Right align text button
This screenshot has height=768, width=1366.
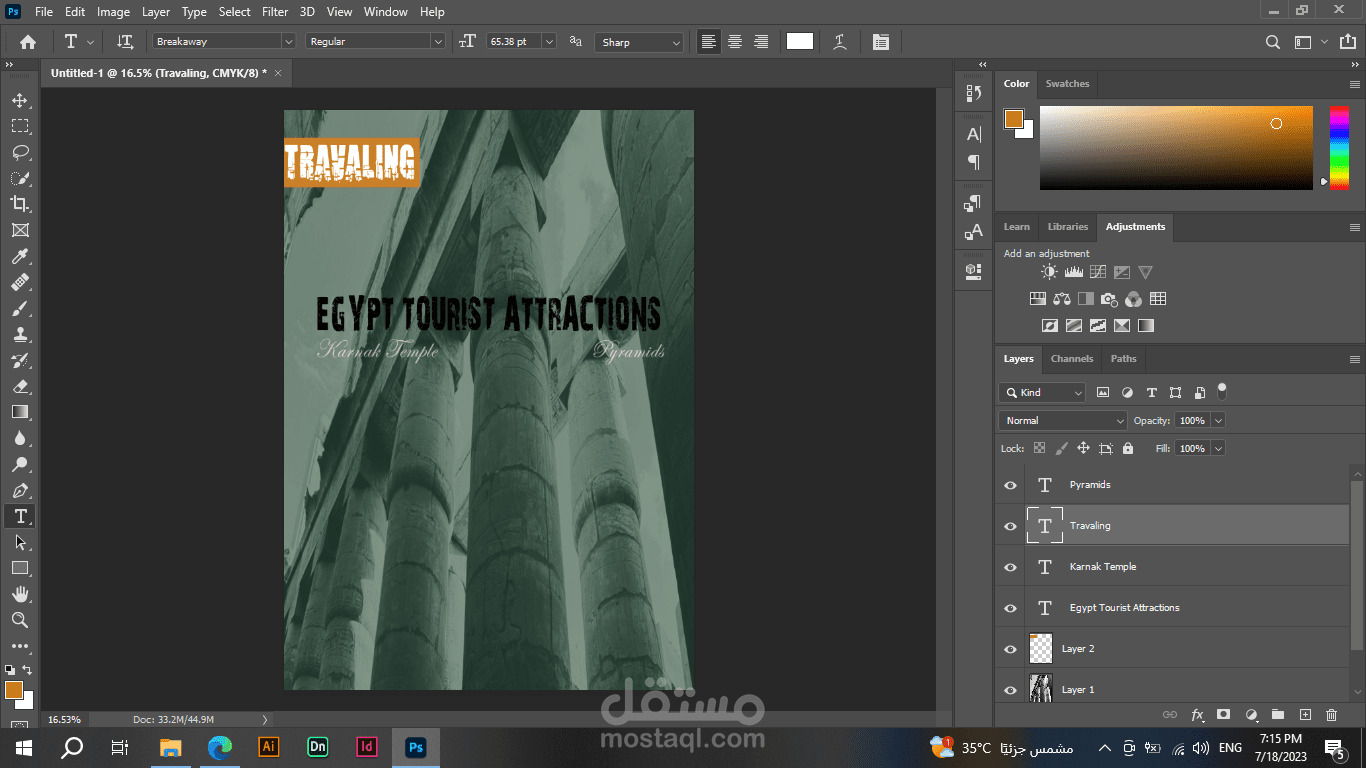[x=761, y=42]
